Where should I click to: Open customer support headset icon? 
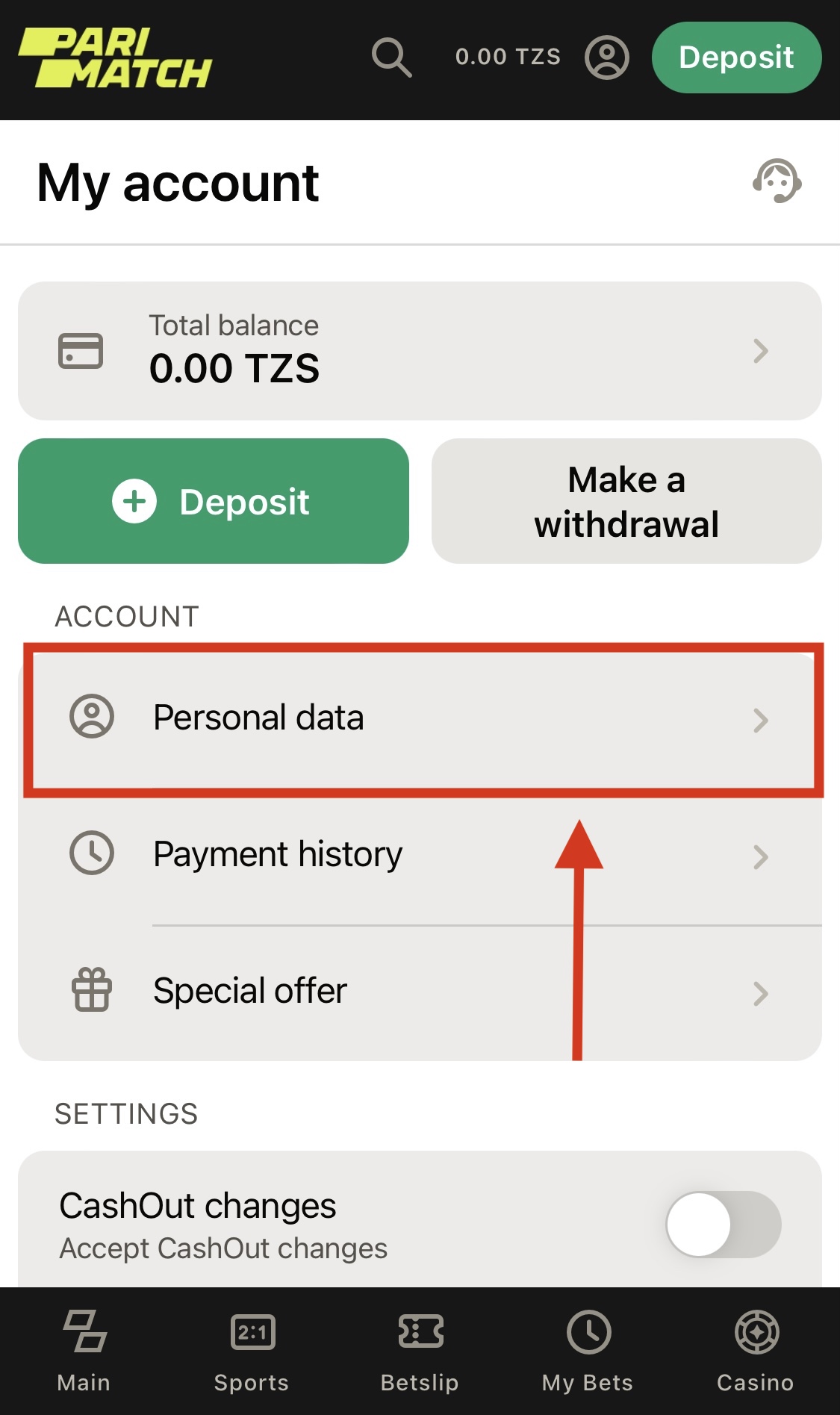(777, 181)
